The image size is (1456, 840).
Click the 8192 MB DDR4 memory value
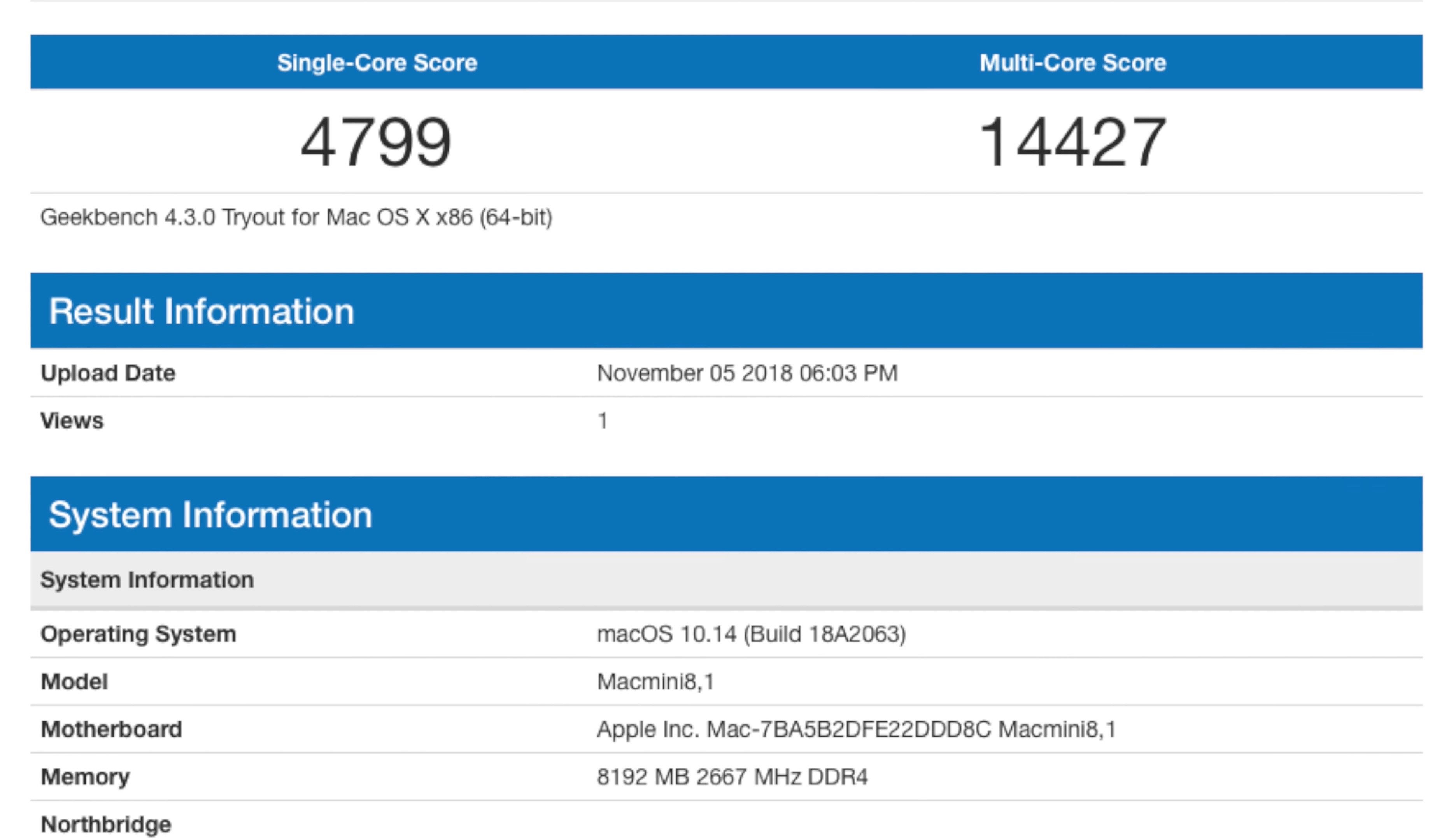coord(732,777)
